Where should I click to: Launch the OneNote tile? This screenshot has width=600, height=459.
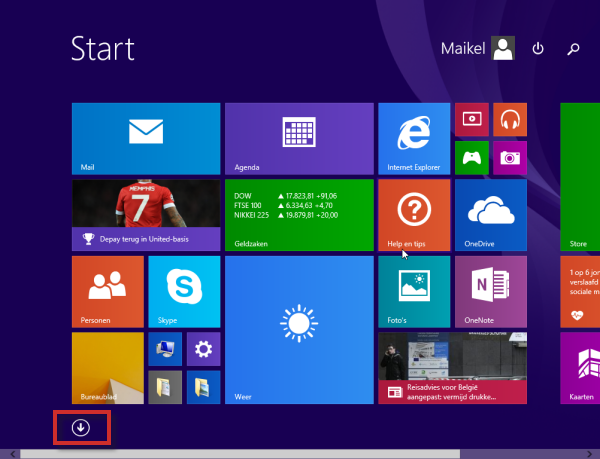(491, 291)
